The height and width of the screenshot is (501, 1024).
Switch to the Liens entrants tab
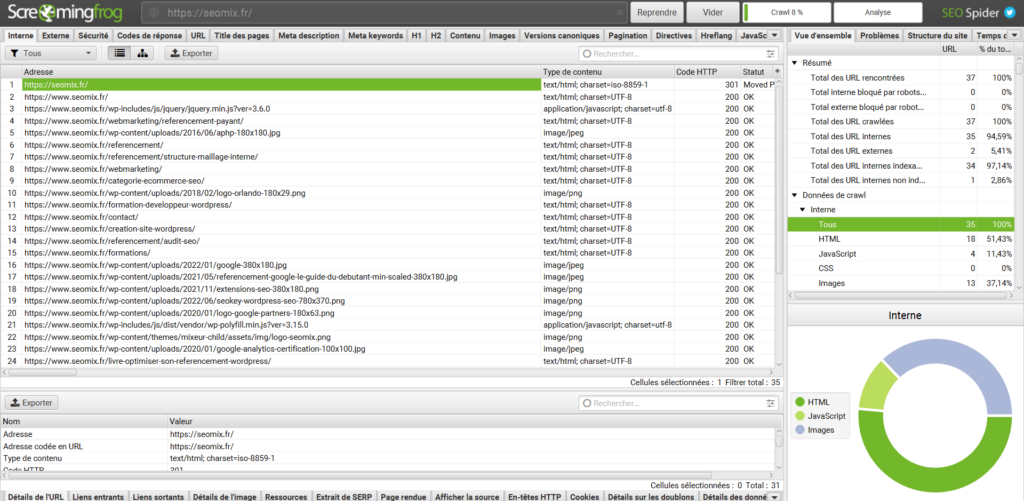tap(98, 496)
